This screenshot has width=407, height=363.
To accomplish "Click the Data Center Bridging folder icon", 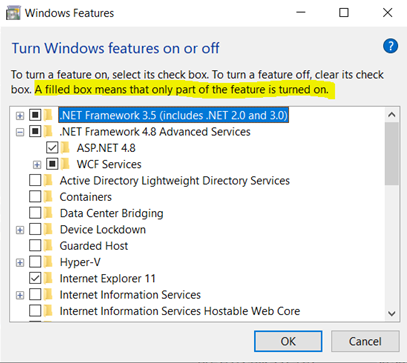I will (x=49, y=213).
